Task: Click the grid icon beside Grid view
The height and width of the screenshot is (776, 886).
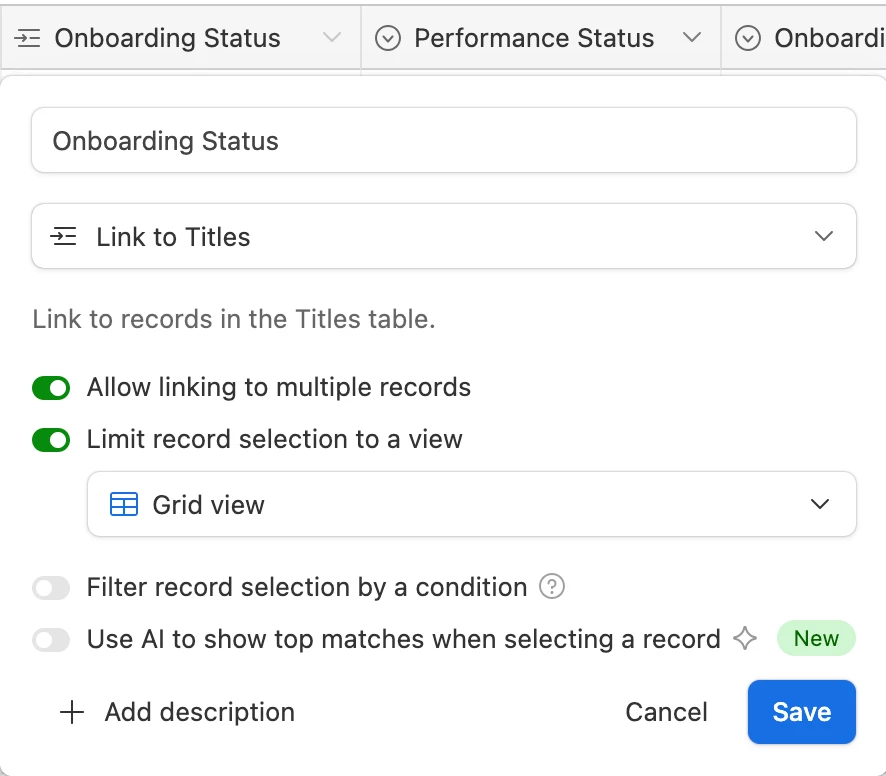Action: click(x=124, y=504)
